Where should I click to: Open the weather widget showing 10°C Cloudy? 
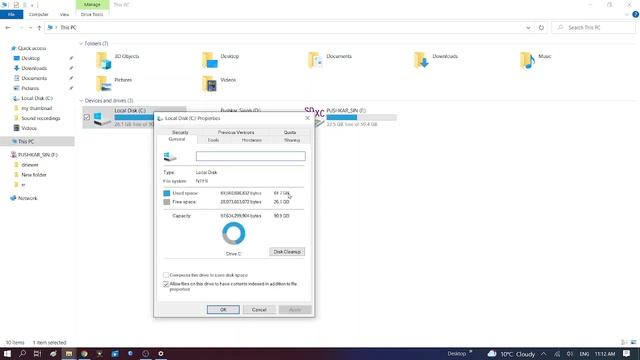click(511, 354)
